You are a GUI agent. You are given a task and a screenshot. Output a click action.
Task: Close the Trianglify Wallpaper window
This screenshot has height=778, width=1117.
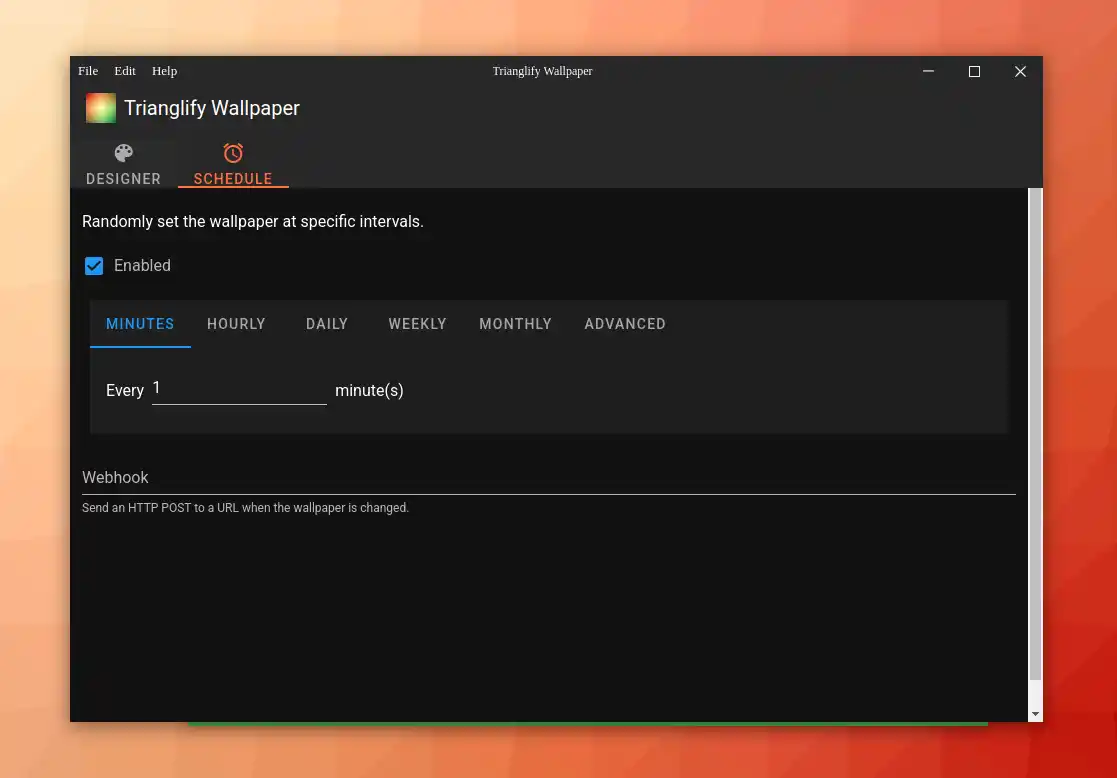tap(1020, 71)
